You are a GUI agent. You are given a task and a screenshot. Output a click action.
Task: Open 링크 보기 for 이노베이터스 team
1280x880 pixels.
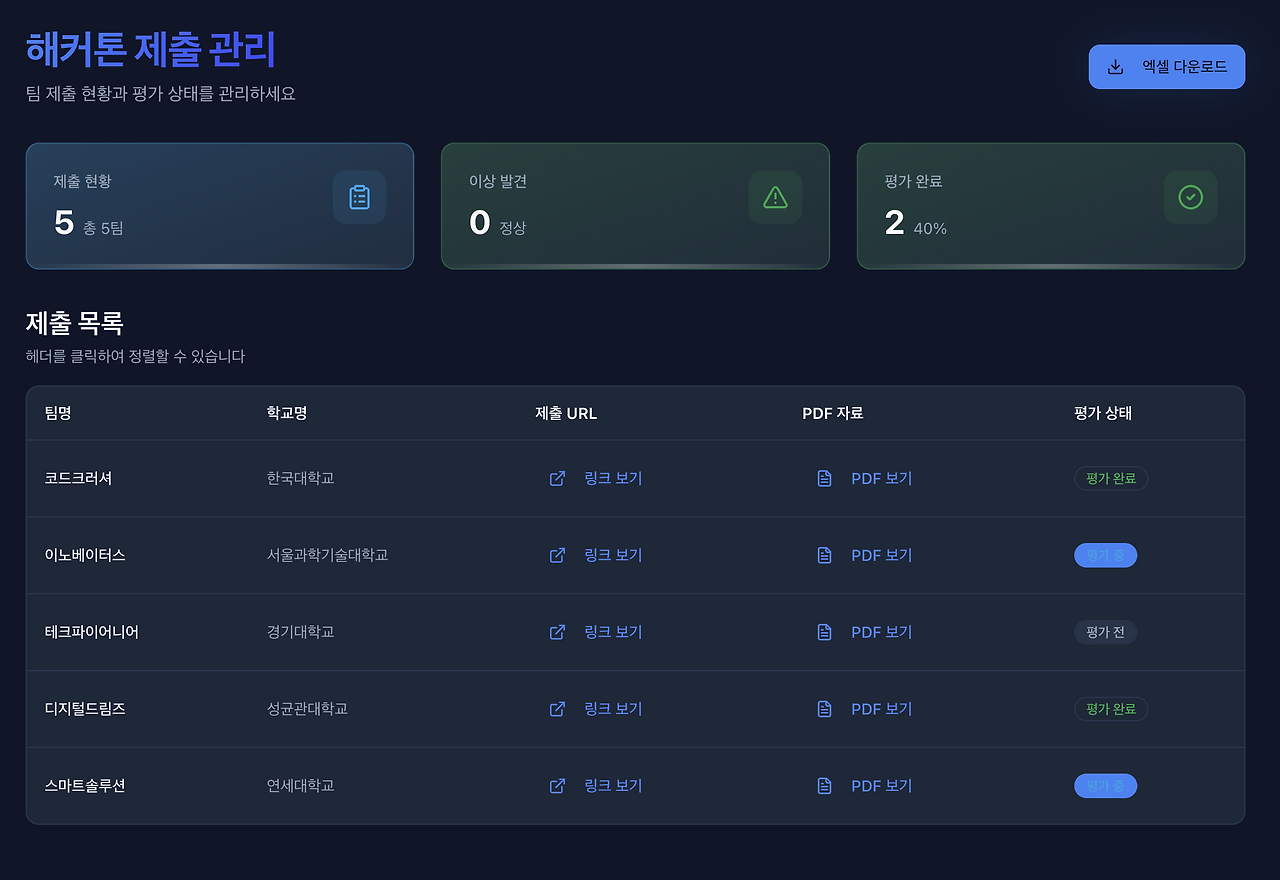click(613, 555)
